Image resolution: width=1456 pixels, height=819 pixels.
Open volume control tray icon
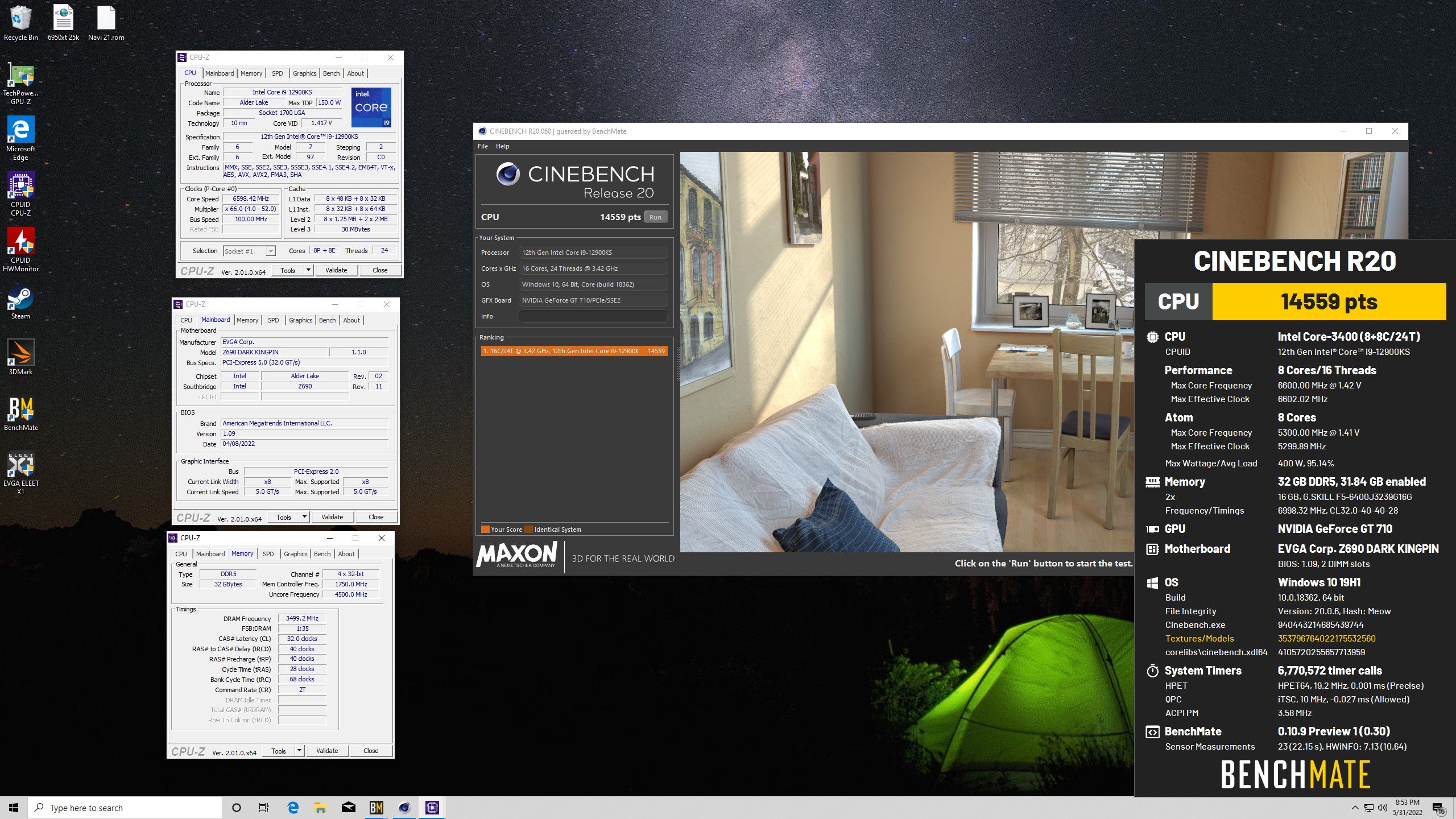click(x=1383, y=808)
